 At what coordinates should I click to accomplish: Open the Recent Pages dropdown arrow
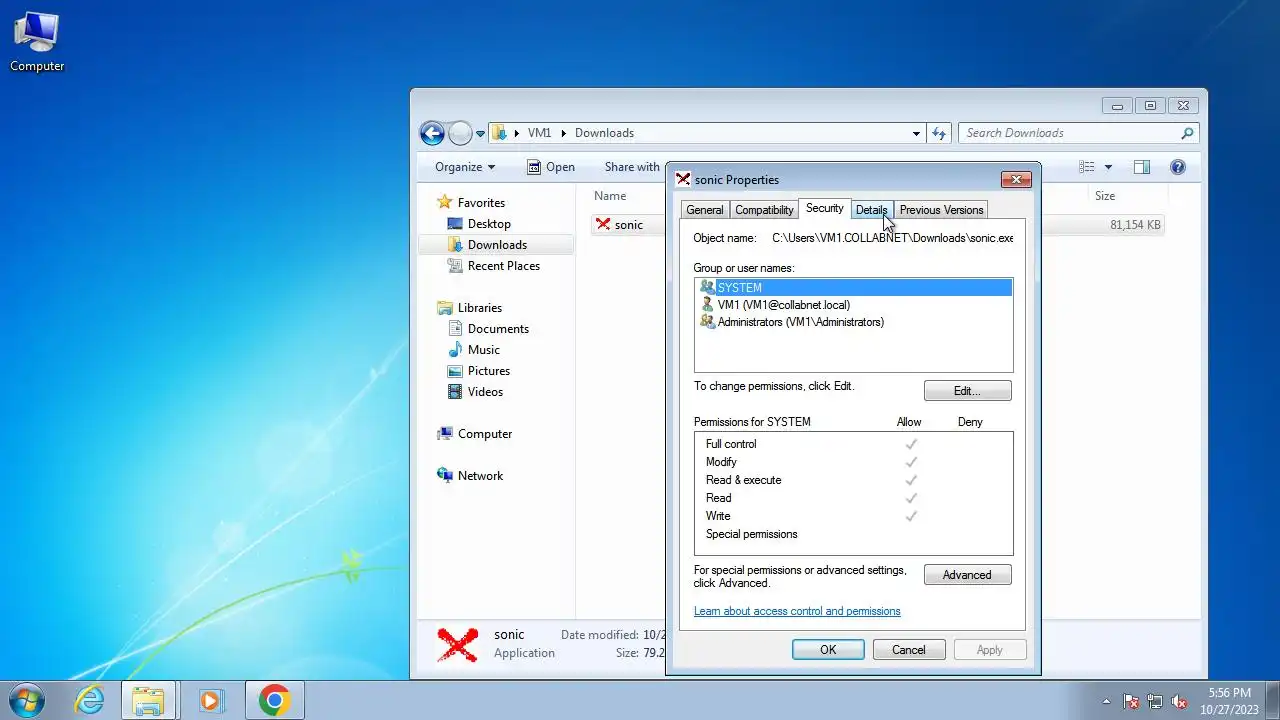click(x=481, y=134)
